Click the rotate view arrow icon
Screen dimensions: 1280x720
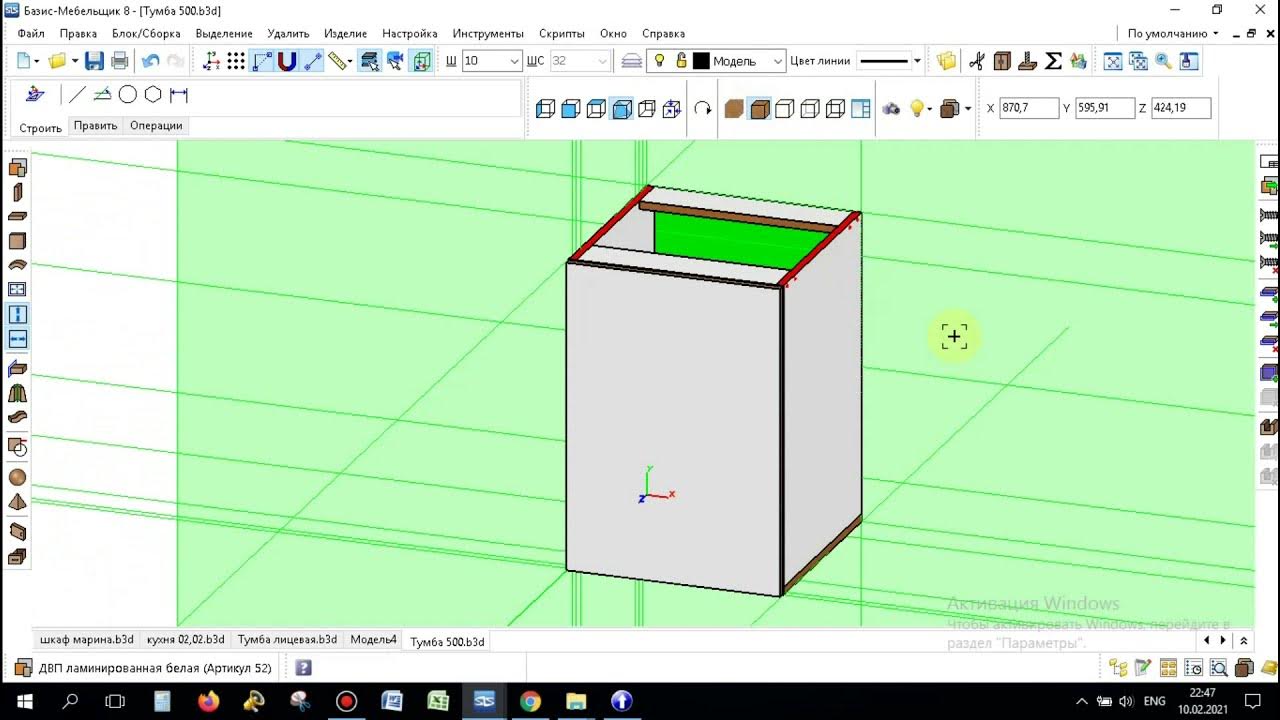click(x=703, y=109)
